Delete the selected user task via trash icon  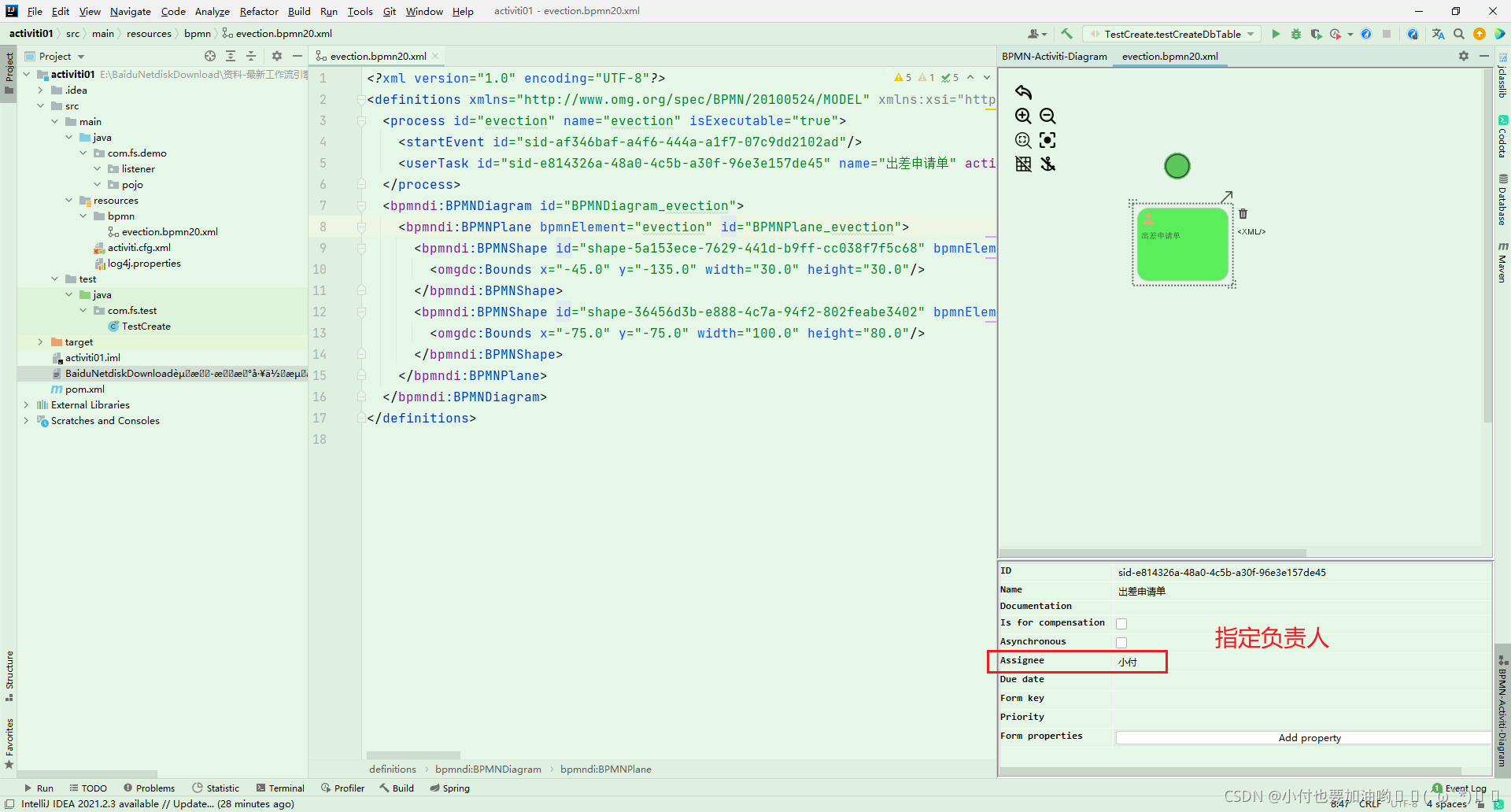[1243, 213]
